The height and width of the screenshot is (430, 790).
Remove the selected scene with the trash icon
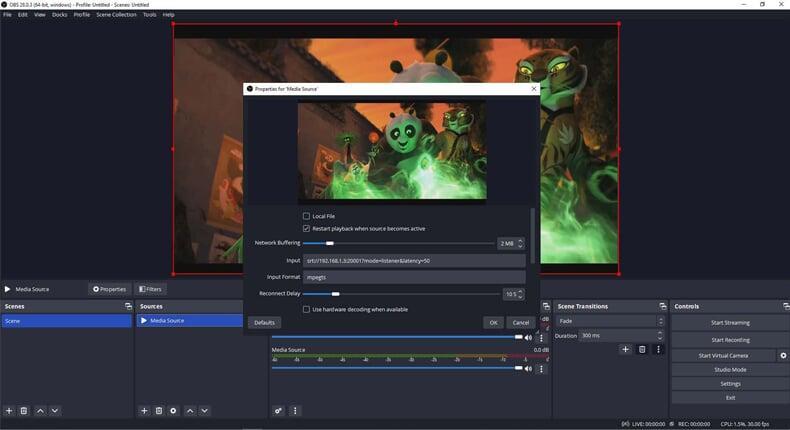pos(24,411)
